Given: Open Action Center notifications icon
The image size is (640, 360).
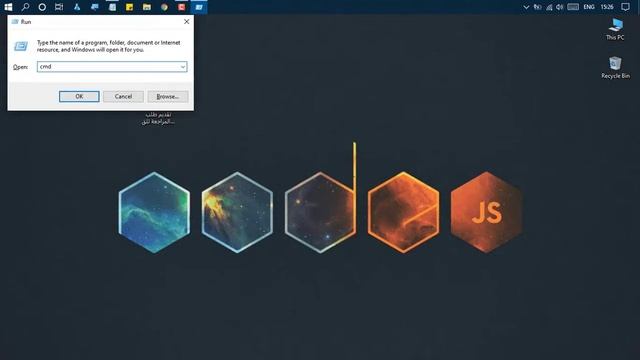Looking at the screenshot, I should (625, 7).
